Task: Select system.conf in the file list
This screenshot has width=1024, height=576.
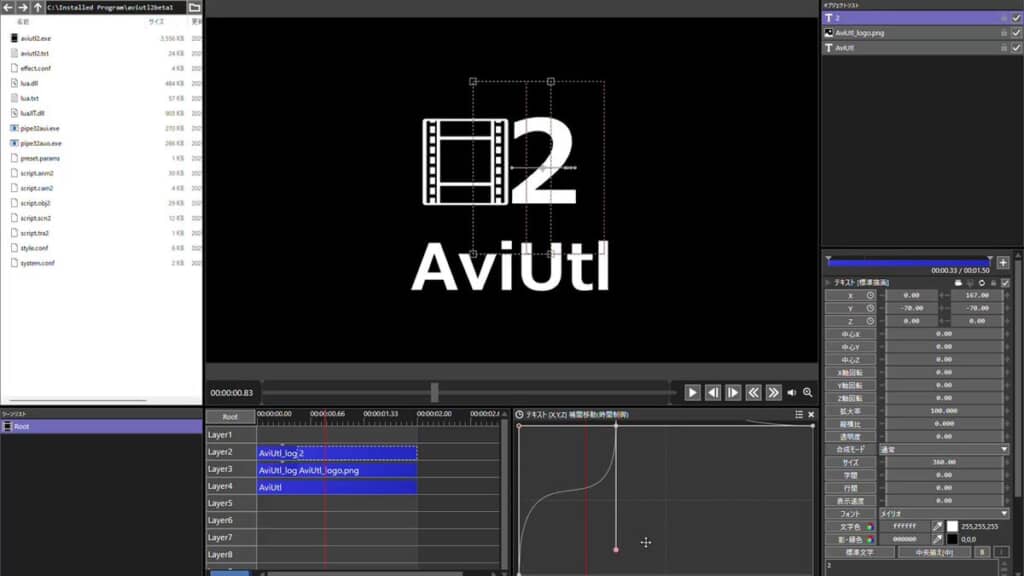Action: tap(37, 263)
